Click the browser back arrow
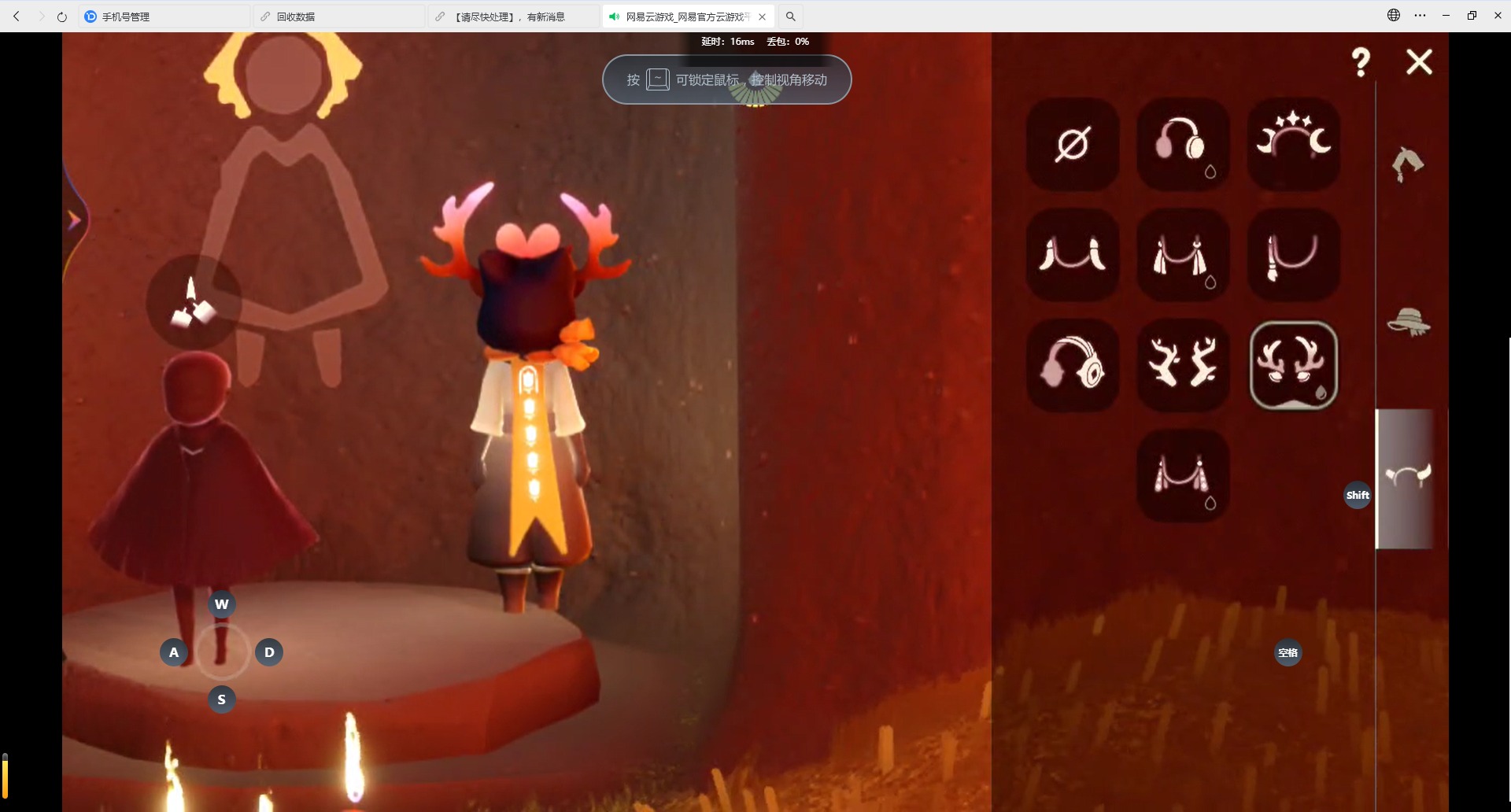Image resolution: width=1511 pixels, height=812 pixels. point(17,17)
